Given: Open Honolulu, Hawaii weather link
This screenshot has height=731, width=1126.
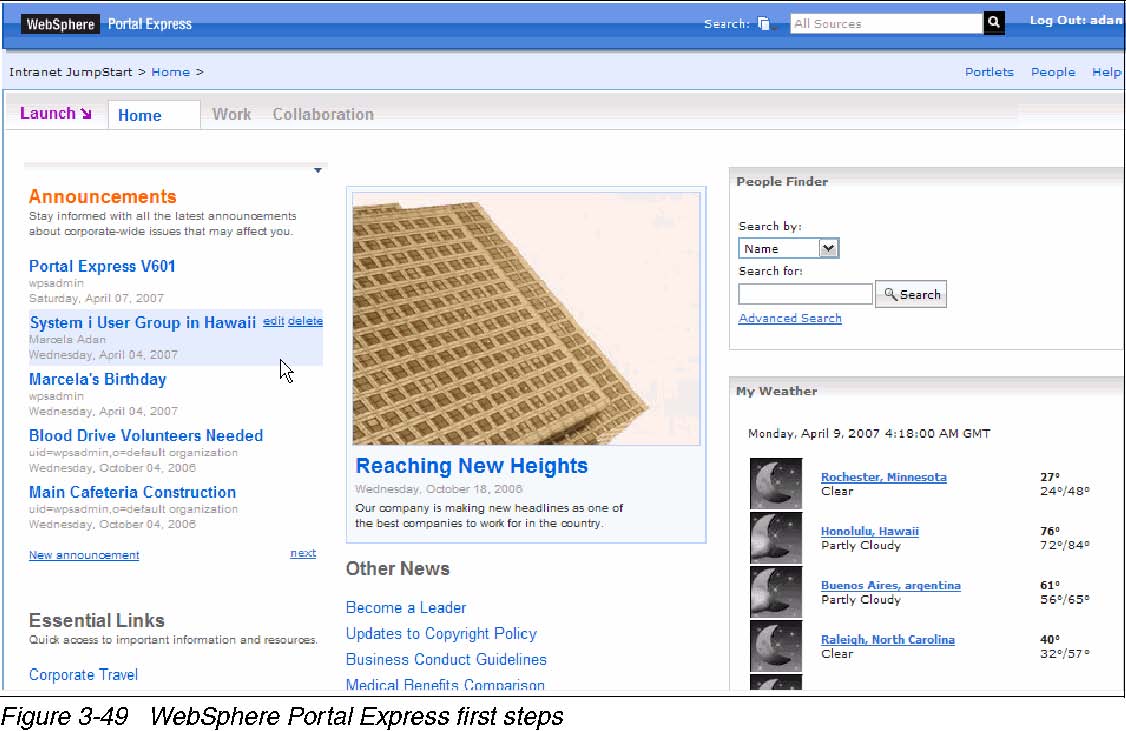Looking at the screenshot, I should click(x=870, y=531).
